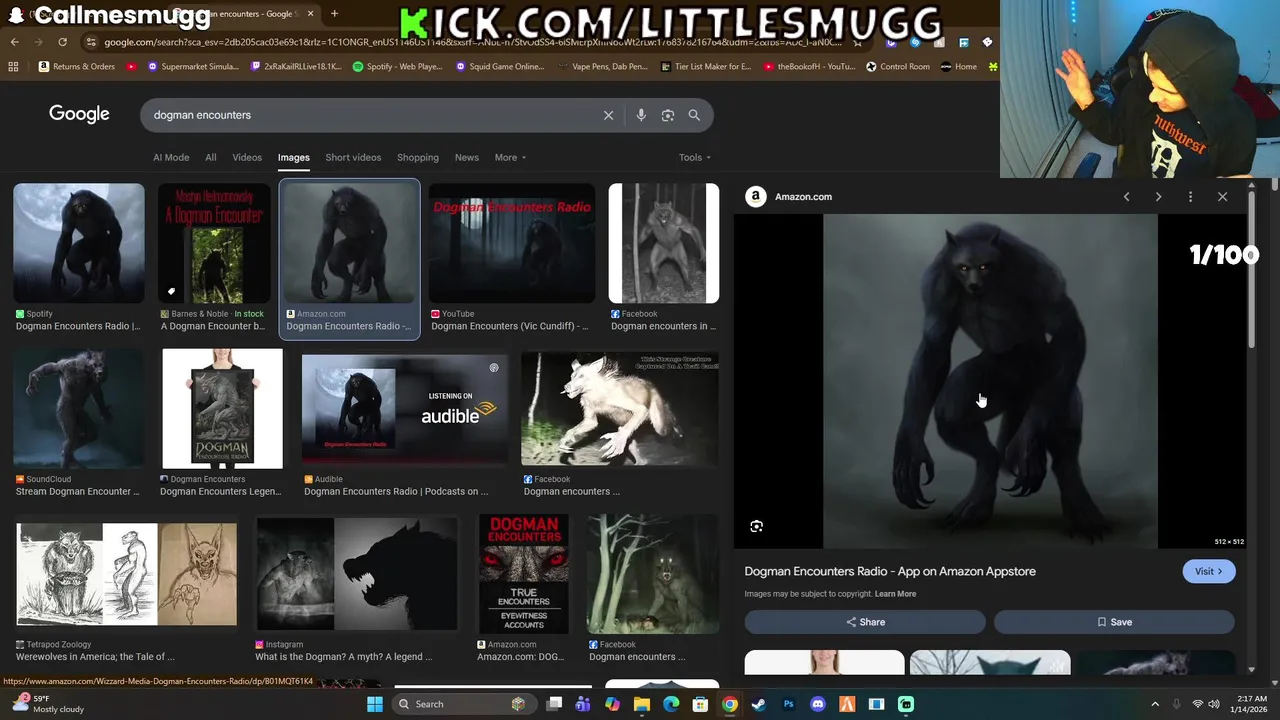Open 'Dogman Encounters Radio - App on Amazon Appstore' title
This screenshot has height=720, width=1280.
pyautogui.click(x=890, y=571)
